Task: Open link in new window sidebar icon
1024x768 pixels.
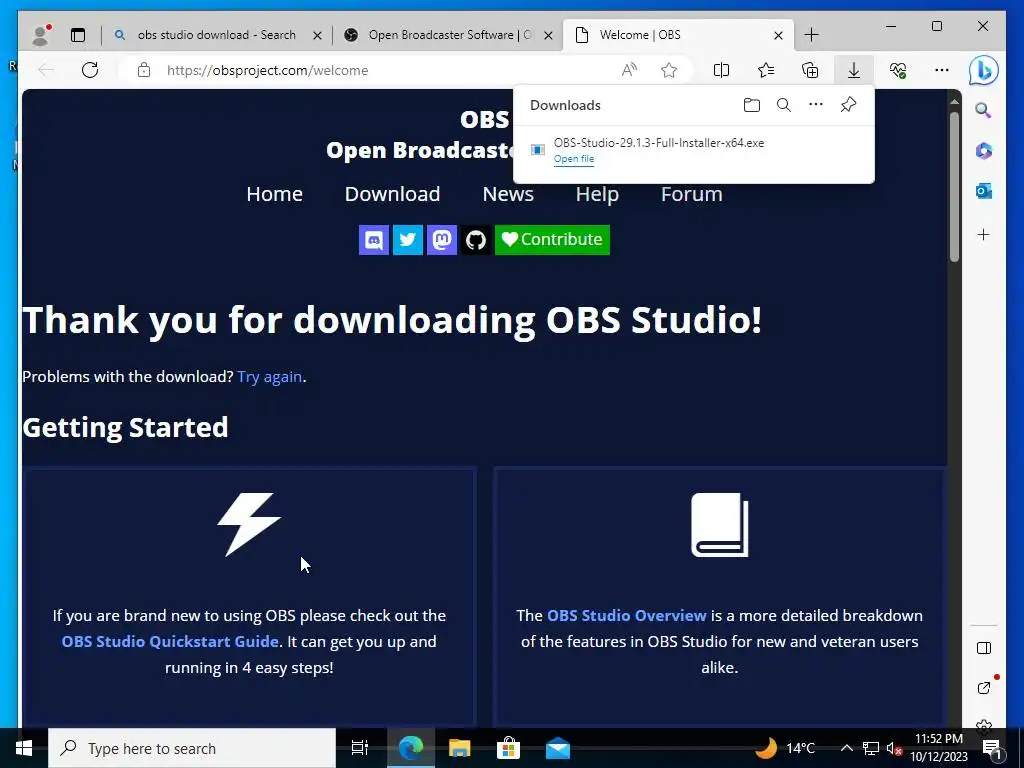Action: (x=984, y=688)
